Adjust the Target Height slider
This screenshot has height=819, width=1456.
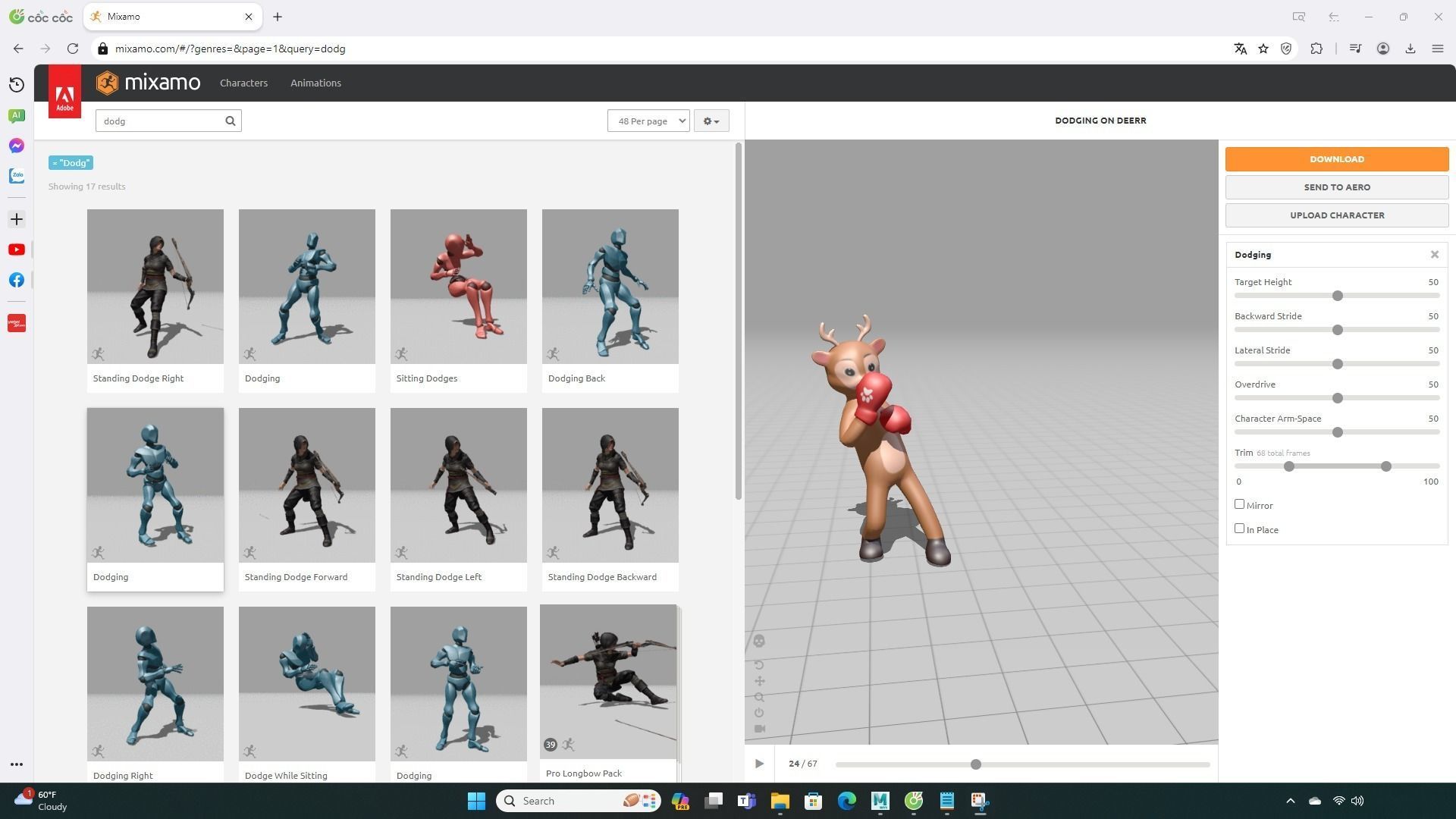click(x=1338, y=296)
